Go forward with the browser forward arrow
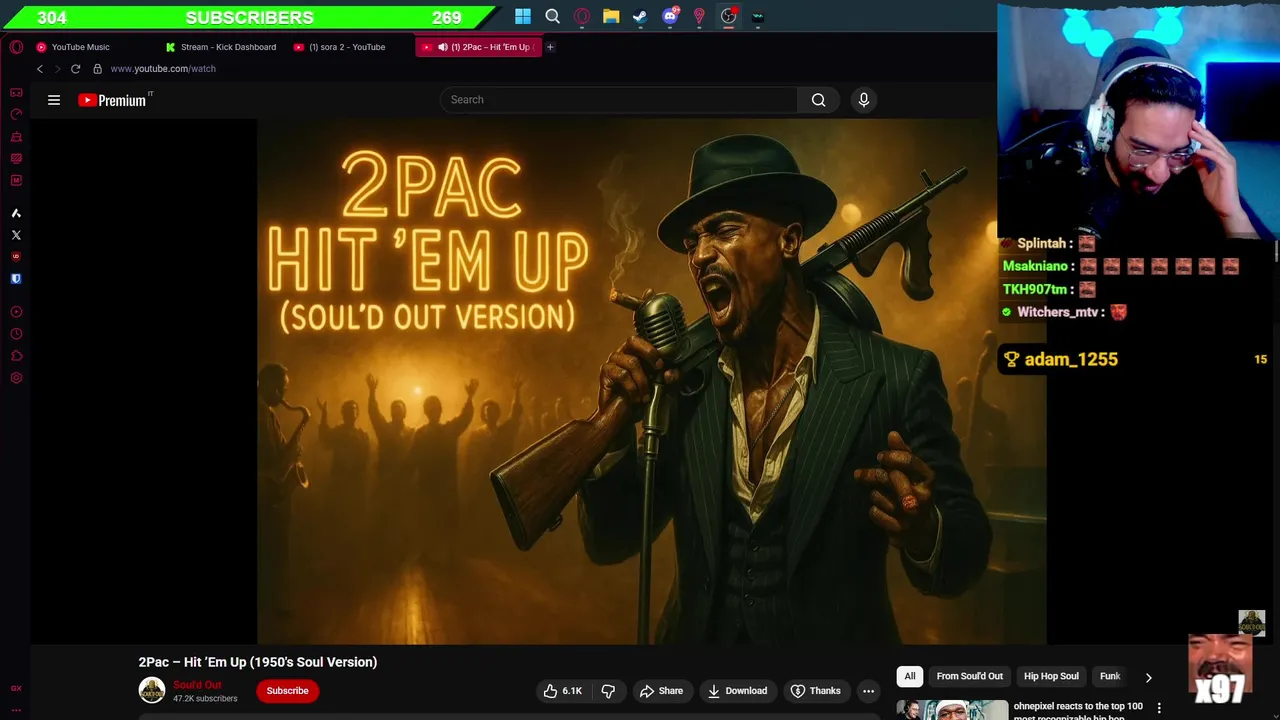The width and height of the screenshot is (1280, 720). (x=57, y=69)
